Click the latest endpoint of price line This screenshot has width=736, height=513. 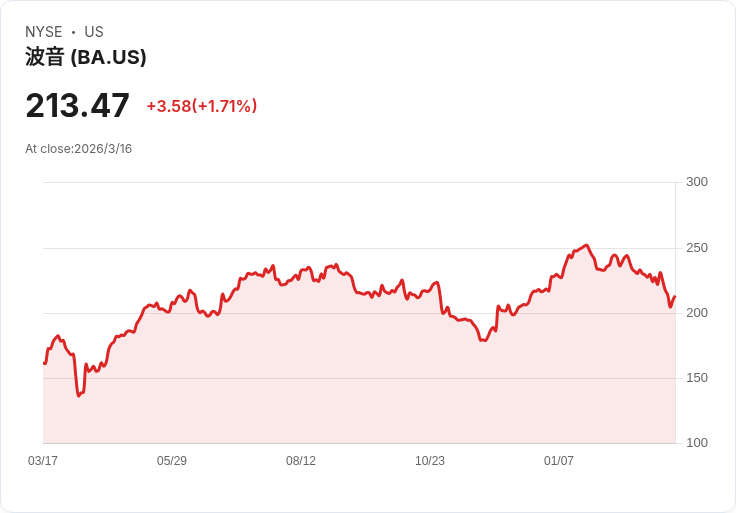click(x=675, y=296)
